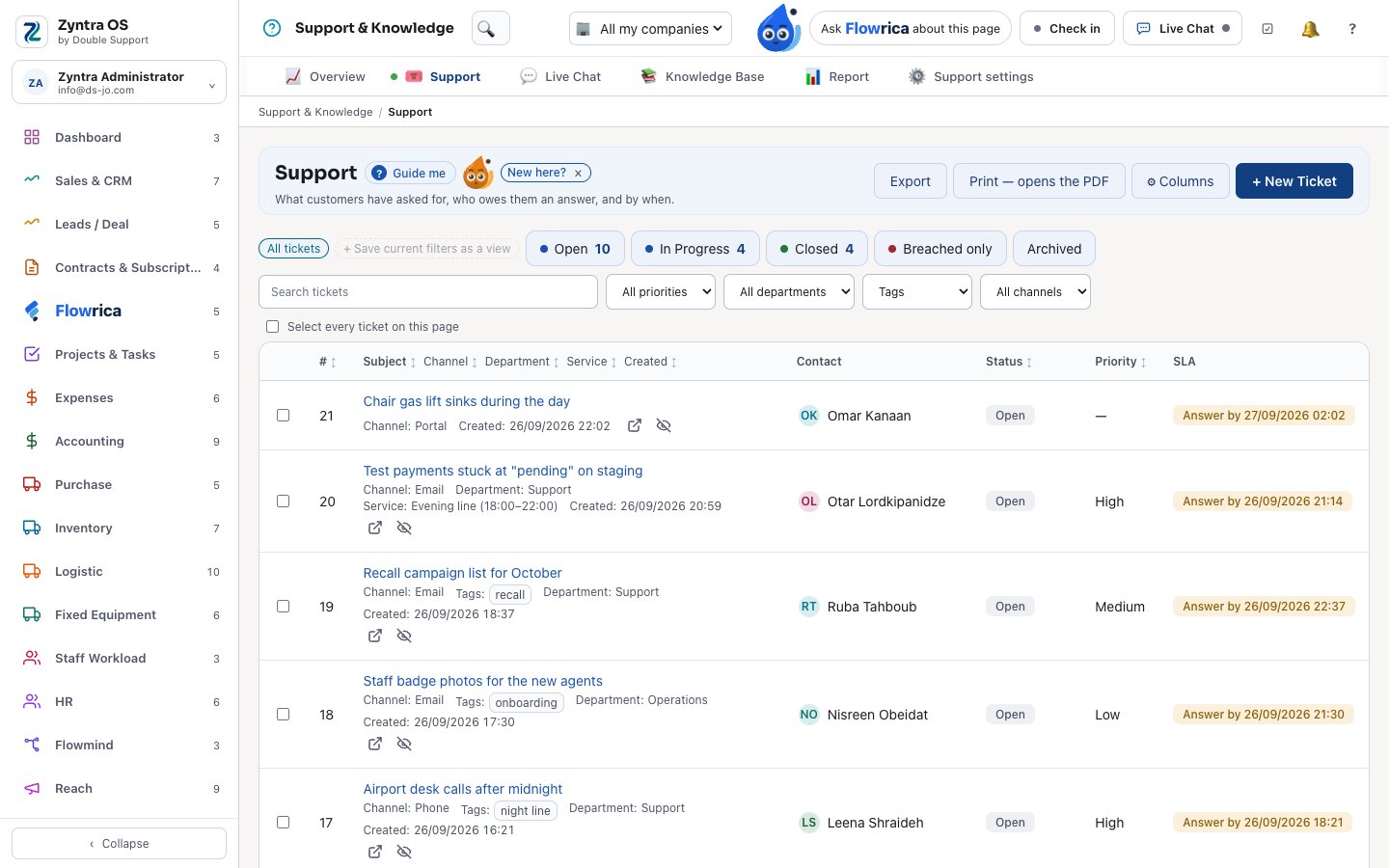Click the Zyntra OS logo
This screenshot has width=1389, height=868.
(32, 32)
